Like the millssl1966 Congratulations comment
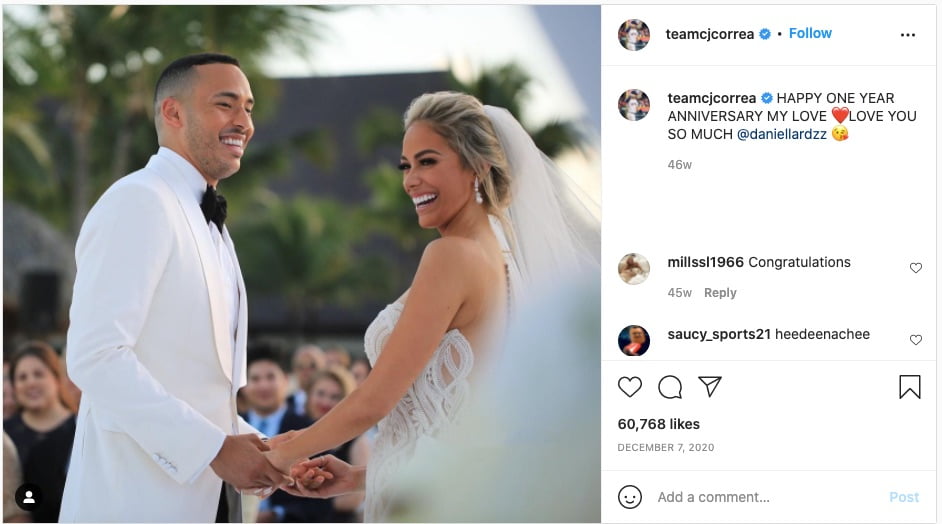 point(916,268)
